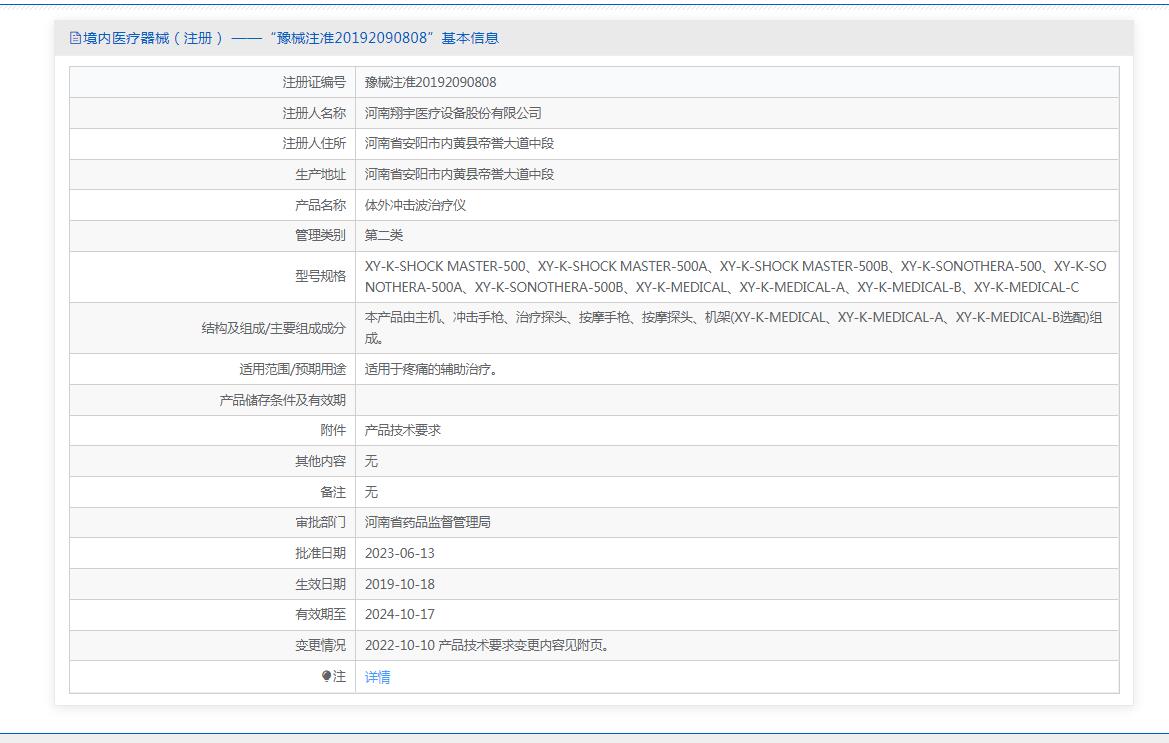
Task: Click the 其他内容 row label
Action: pos(321,461)
